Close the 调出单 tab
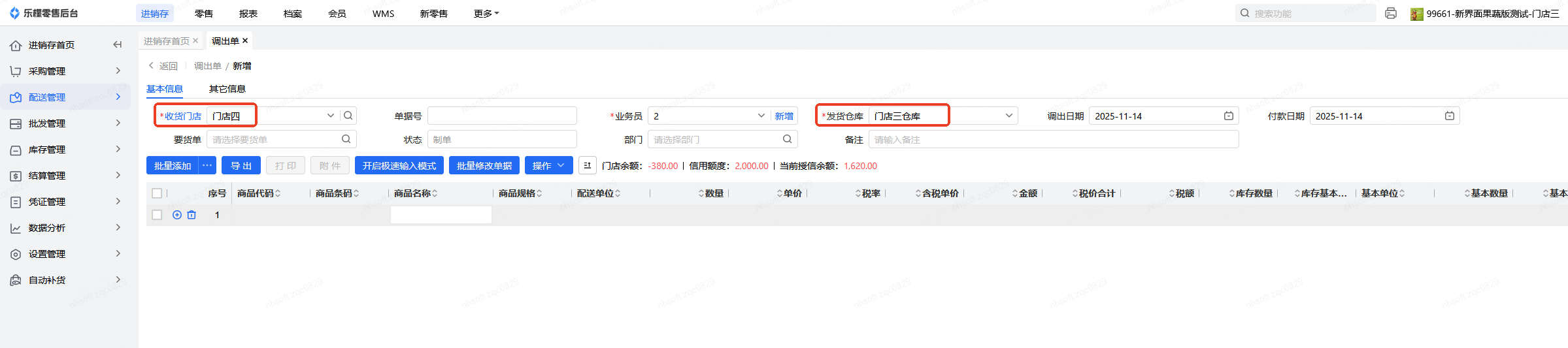Viewport: 1568px width, 348px height. coord(245,40)
